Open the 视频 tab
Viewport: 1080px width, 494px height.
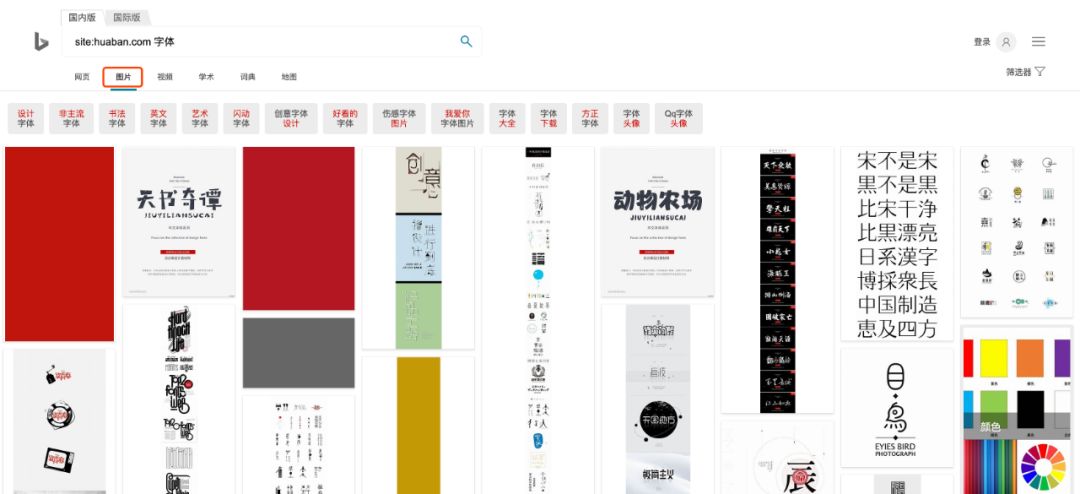tap(165, 76)
